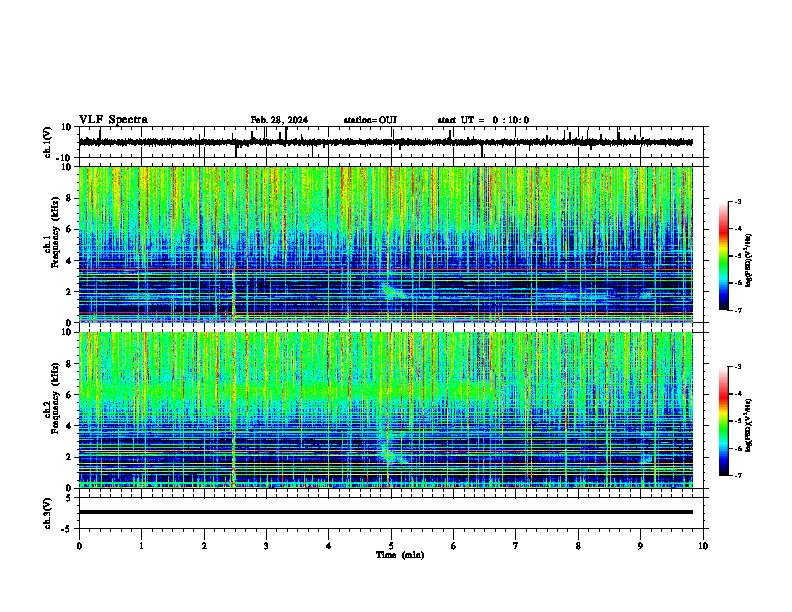
Task: Click time axis tick label '0'
Action: coord(79,546)
